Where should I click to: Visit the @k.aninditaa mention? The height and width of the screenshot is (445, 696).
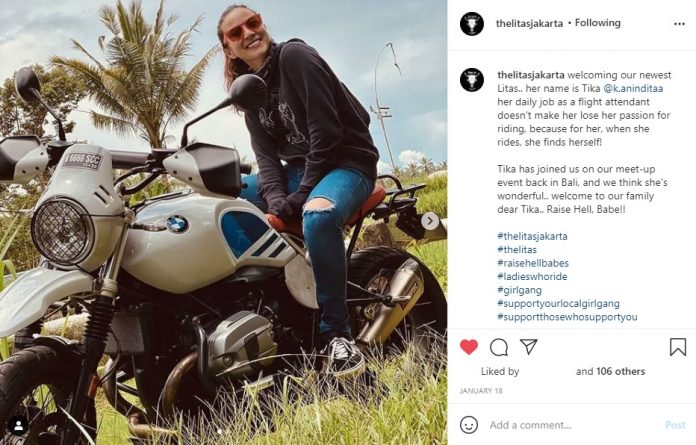[633, 88]
